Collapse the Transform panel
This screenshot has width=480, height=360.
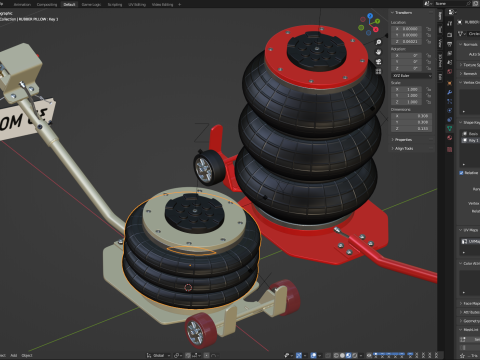[x=403, y=12]
